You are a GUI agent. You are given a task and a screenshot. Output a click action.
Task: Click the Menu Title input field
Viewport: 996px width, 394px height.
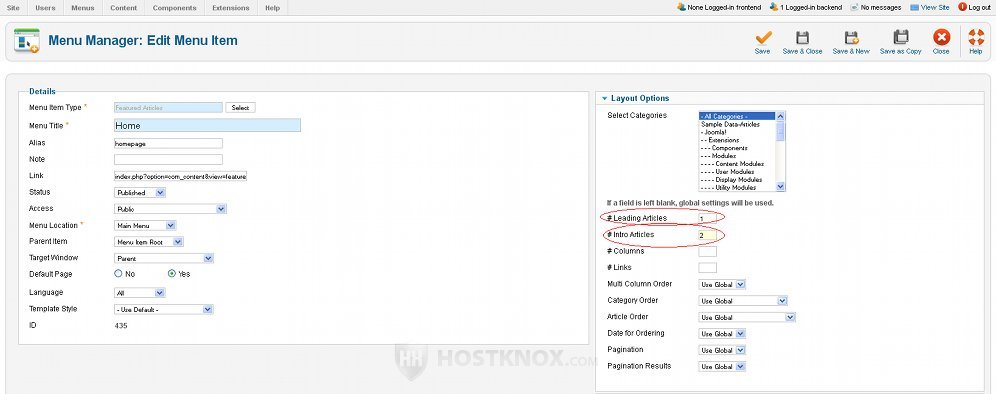click(x=207, y=126)
